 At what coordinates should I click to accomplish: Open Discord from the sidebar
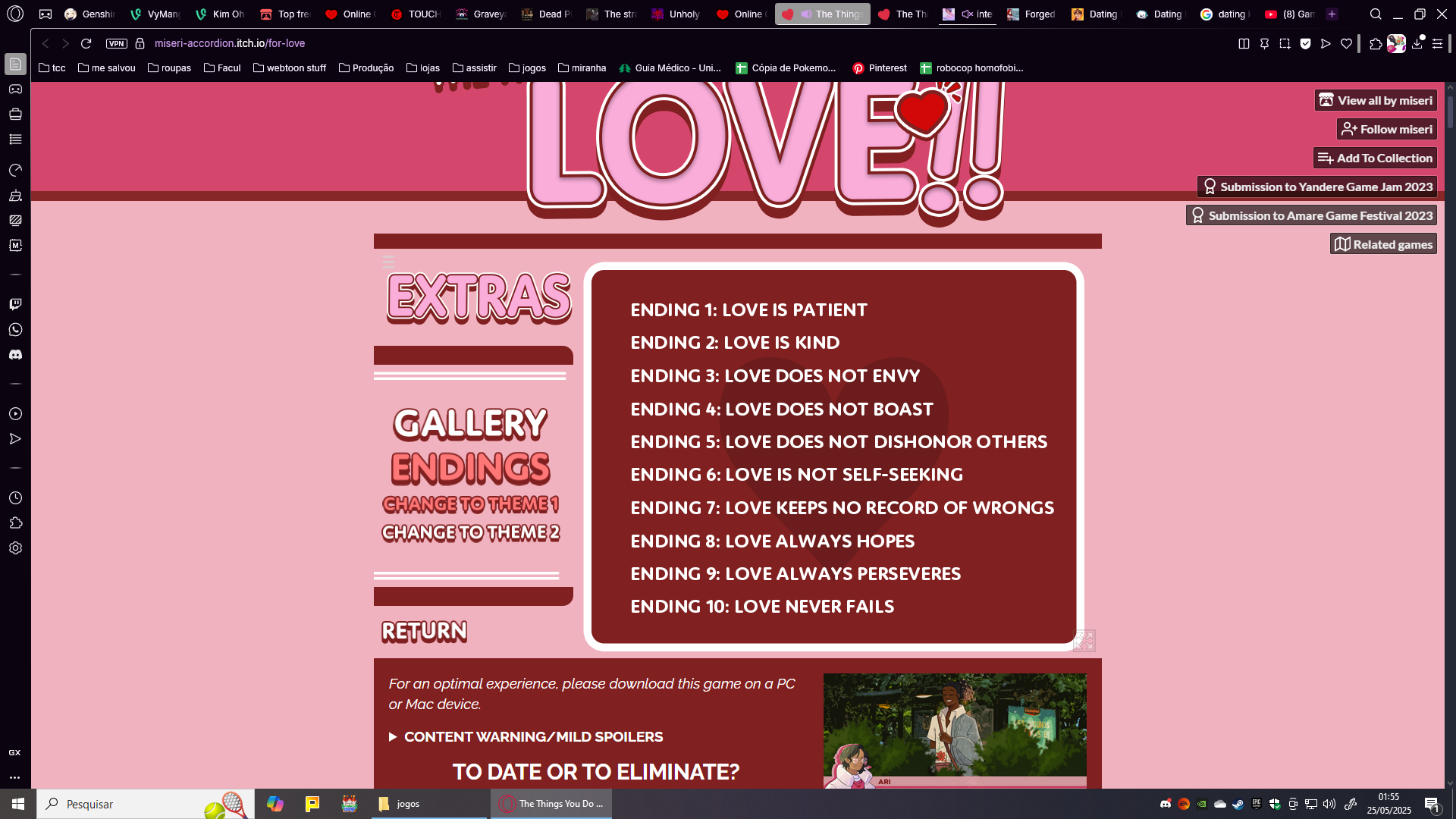[15, 355]
